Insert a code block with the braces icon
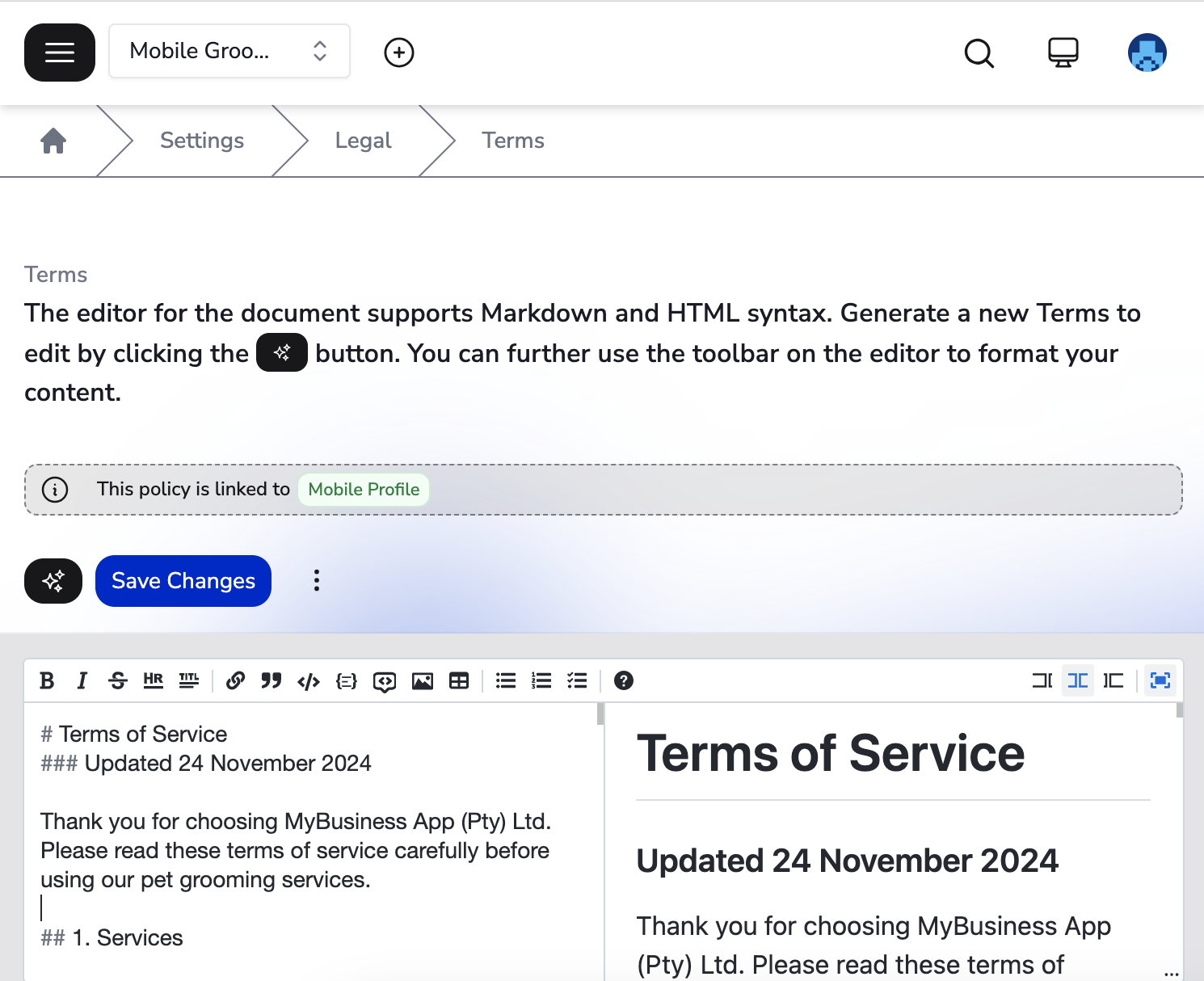 346,680
